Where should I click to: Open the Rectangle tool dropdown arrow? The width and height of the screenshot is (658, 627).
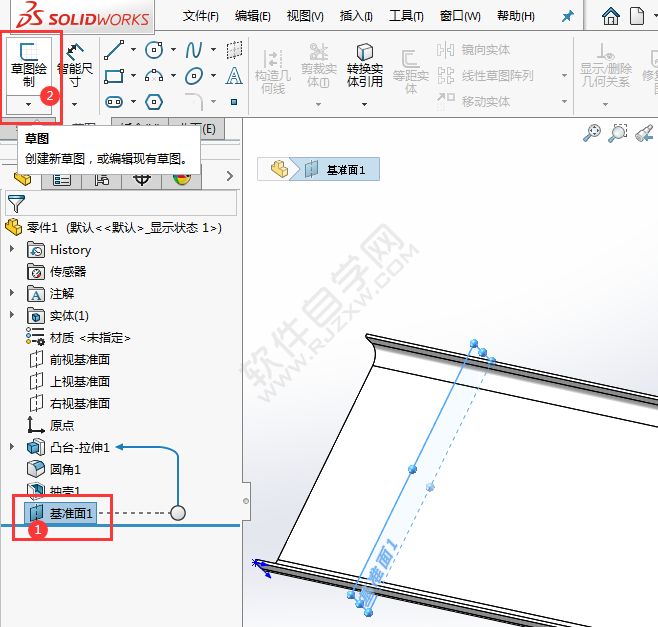(133, 76)
